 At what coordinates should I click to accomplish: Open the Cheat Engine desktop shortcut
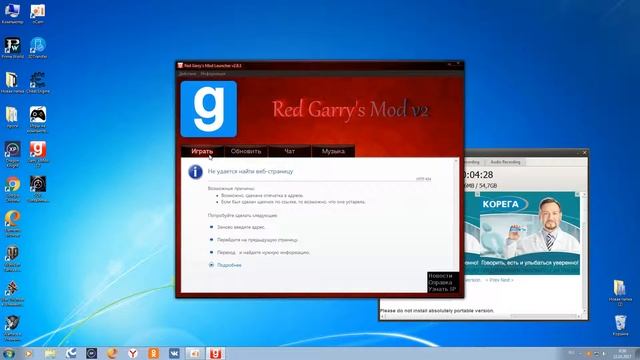[x=38, y=82]
